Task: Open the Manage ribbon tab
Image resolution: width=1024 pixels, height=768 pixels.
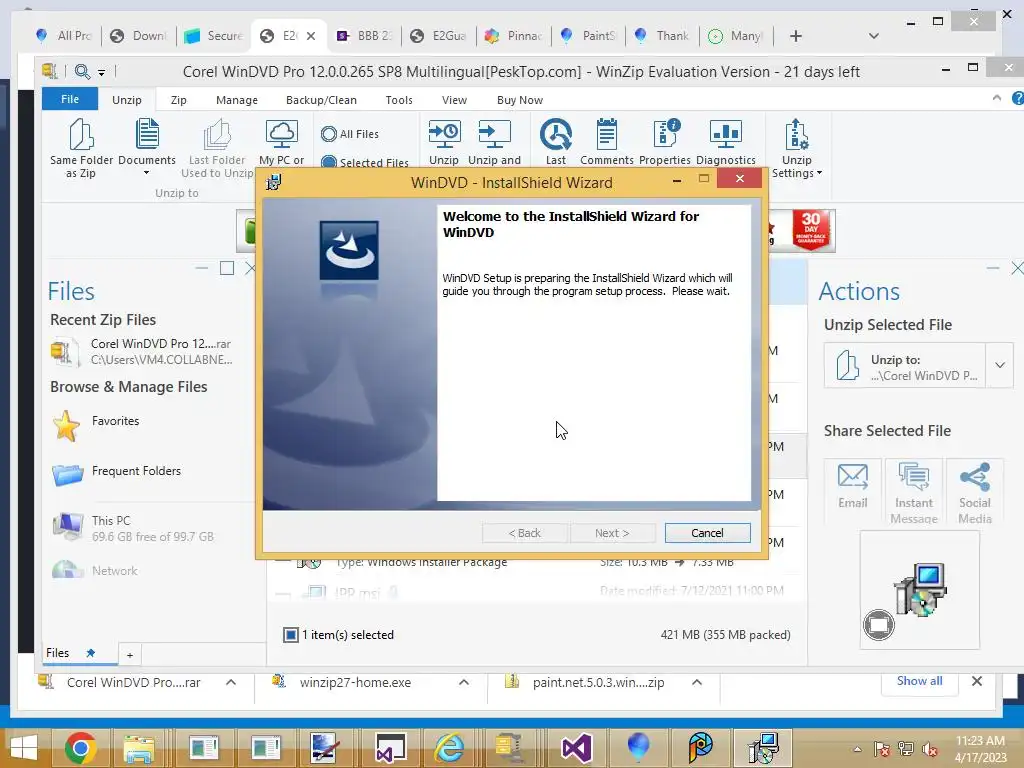Action: pyautogui.click(x=236, y=100)
